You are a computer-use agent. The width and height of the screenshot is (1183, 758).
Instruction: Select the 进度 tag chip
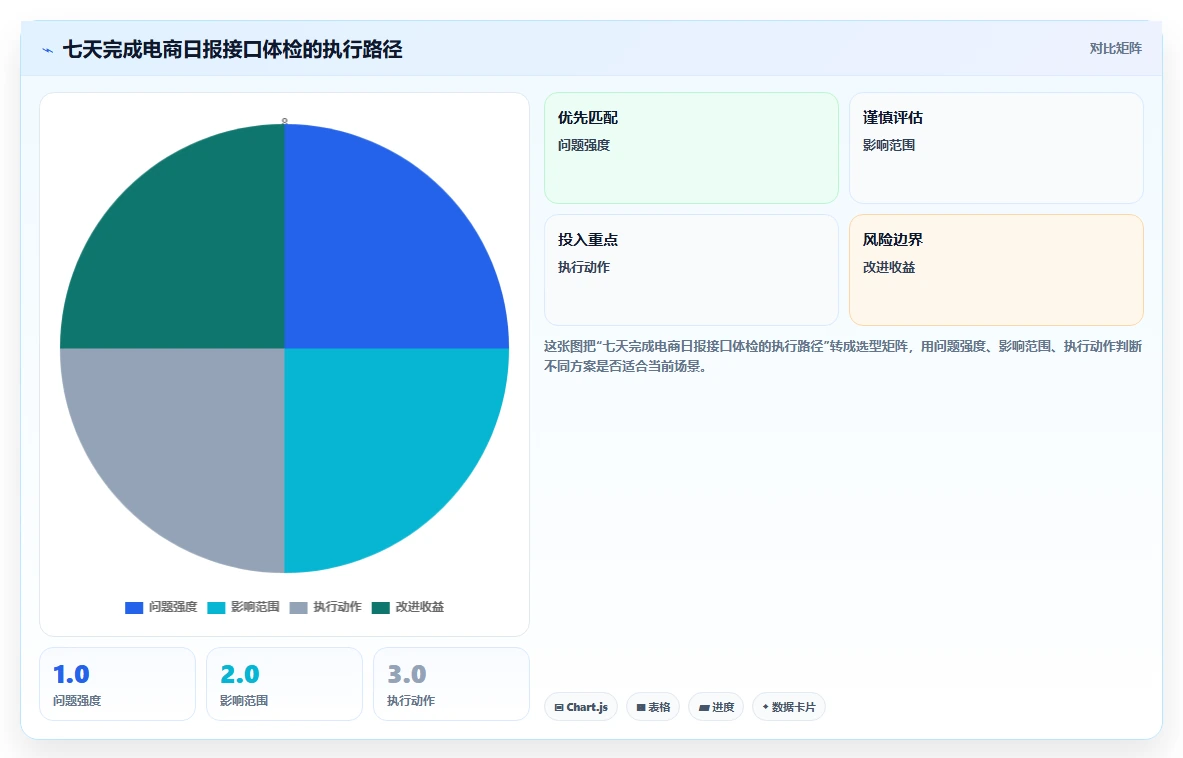[716, 707]
